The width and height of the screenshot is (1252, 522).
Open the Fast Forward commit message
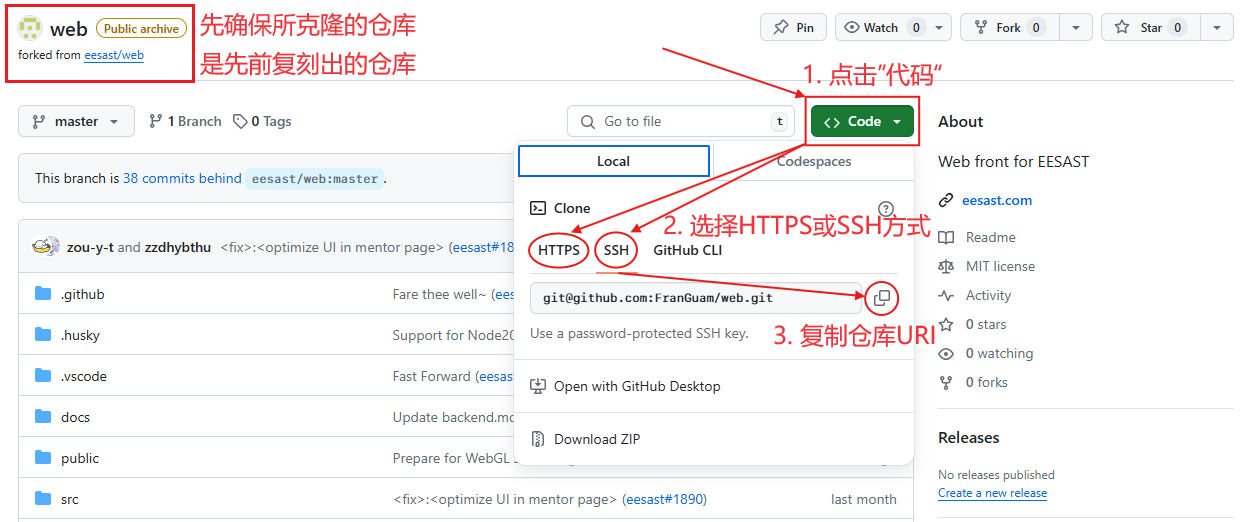coord(432,376)
